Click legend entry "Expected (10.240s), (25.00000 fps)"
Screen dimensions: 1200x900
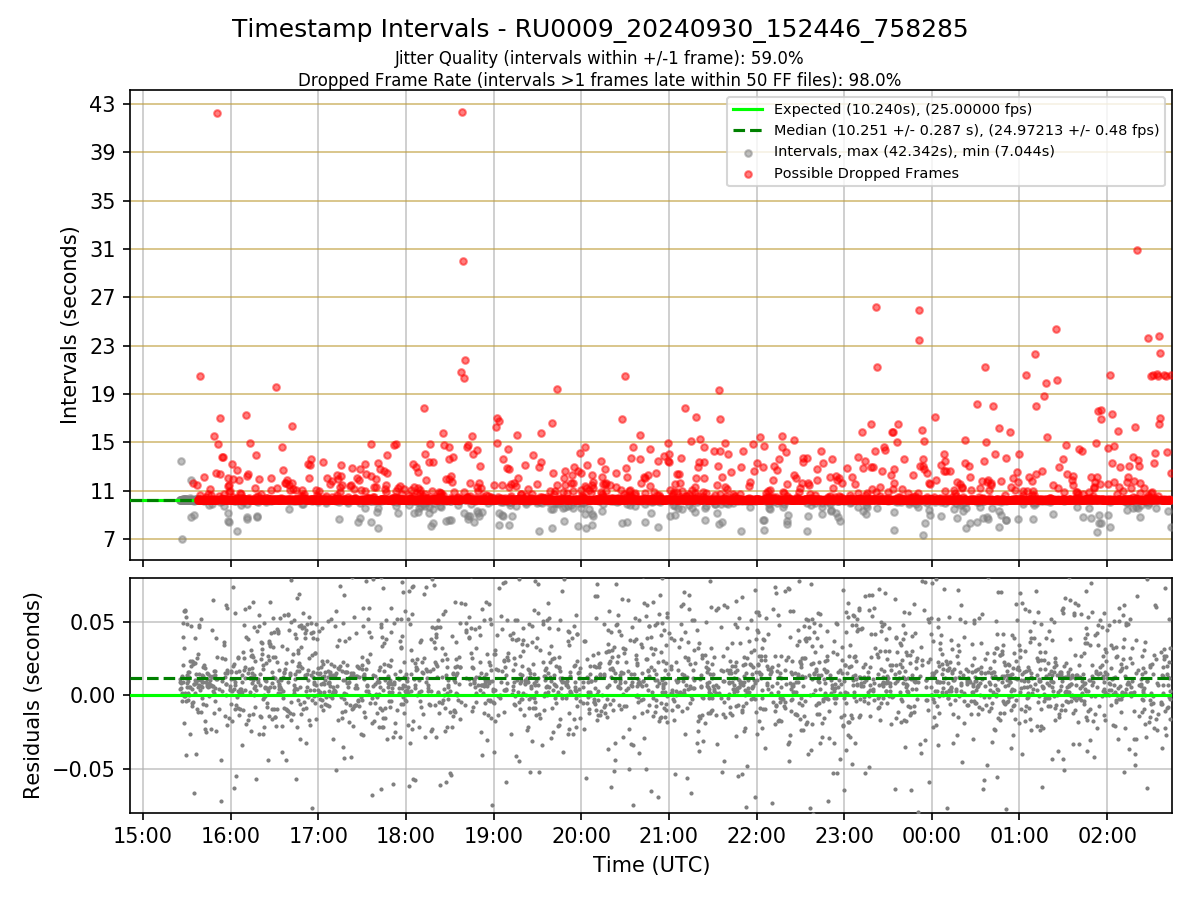coord(903,109)
